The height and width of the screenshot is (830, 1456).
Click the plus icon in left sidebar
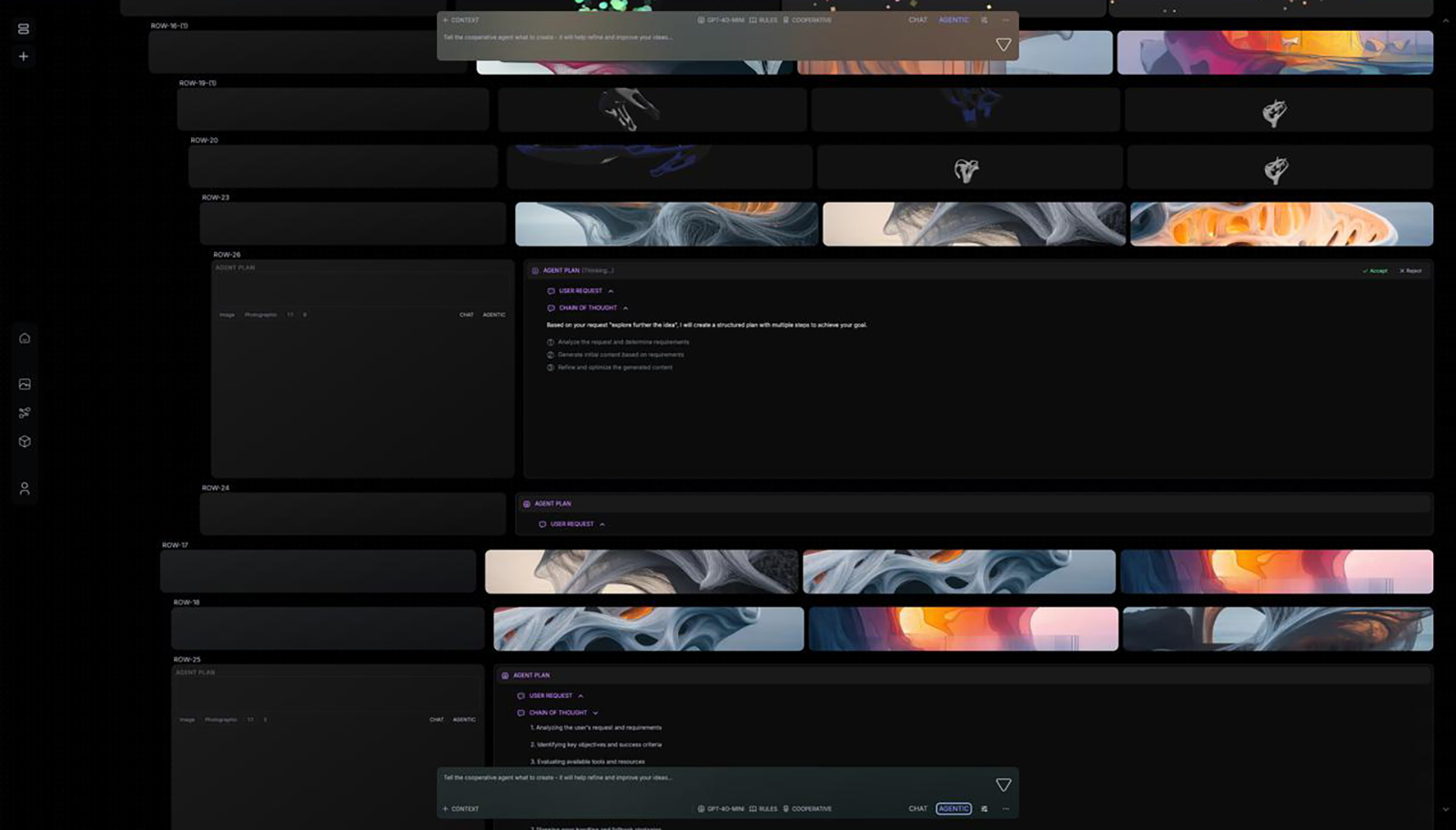24,56
